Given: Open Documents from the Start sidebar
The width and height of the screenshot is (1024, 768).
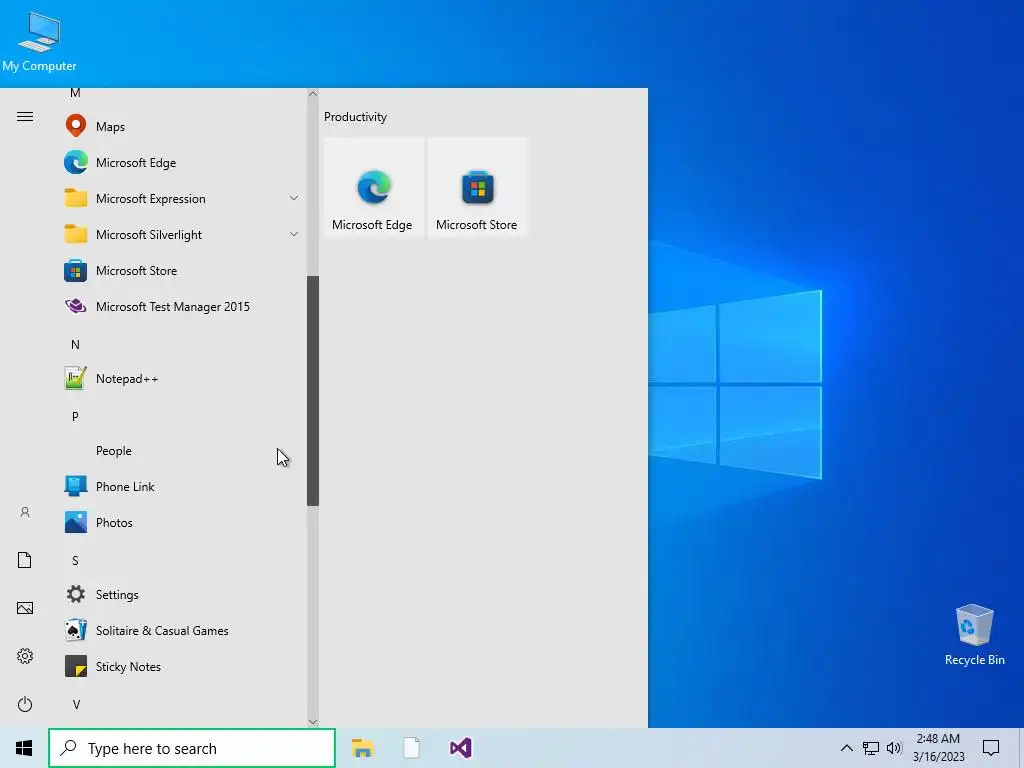Looking at the screenshot, I should coord(25,560).
